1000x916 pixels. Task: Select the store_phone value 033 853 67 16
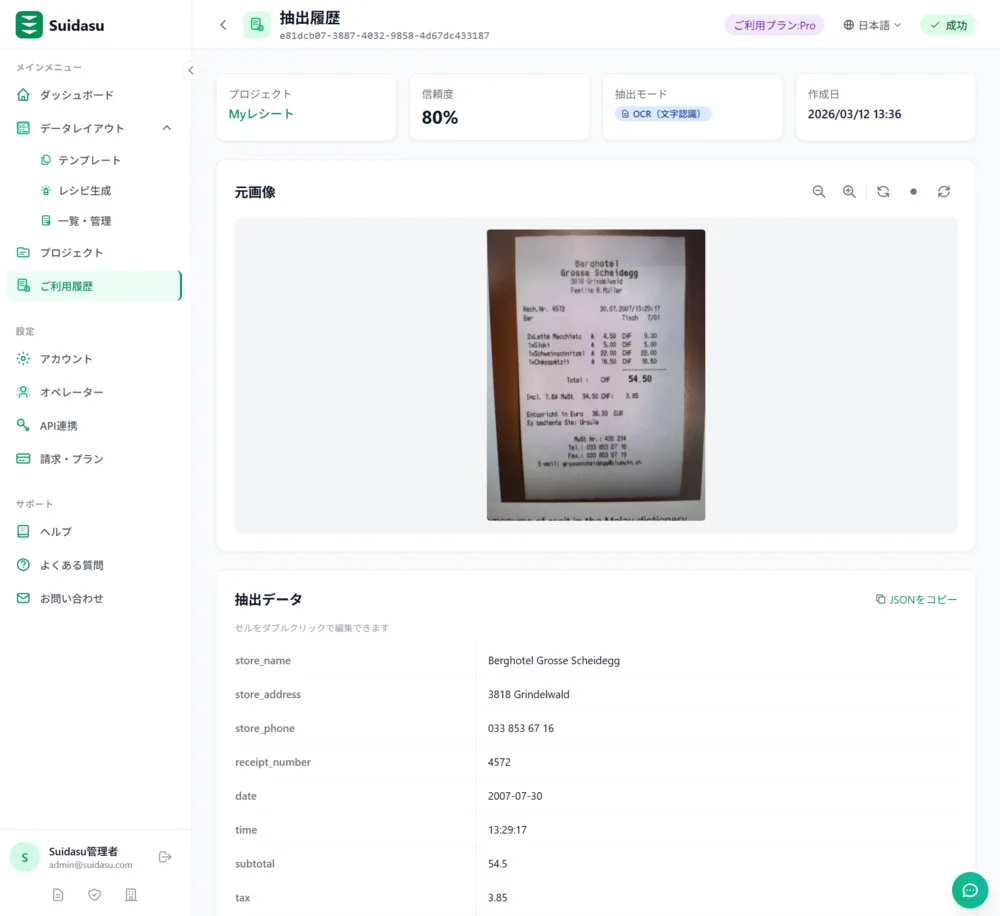[520, 728]
